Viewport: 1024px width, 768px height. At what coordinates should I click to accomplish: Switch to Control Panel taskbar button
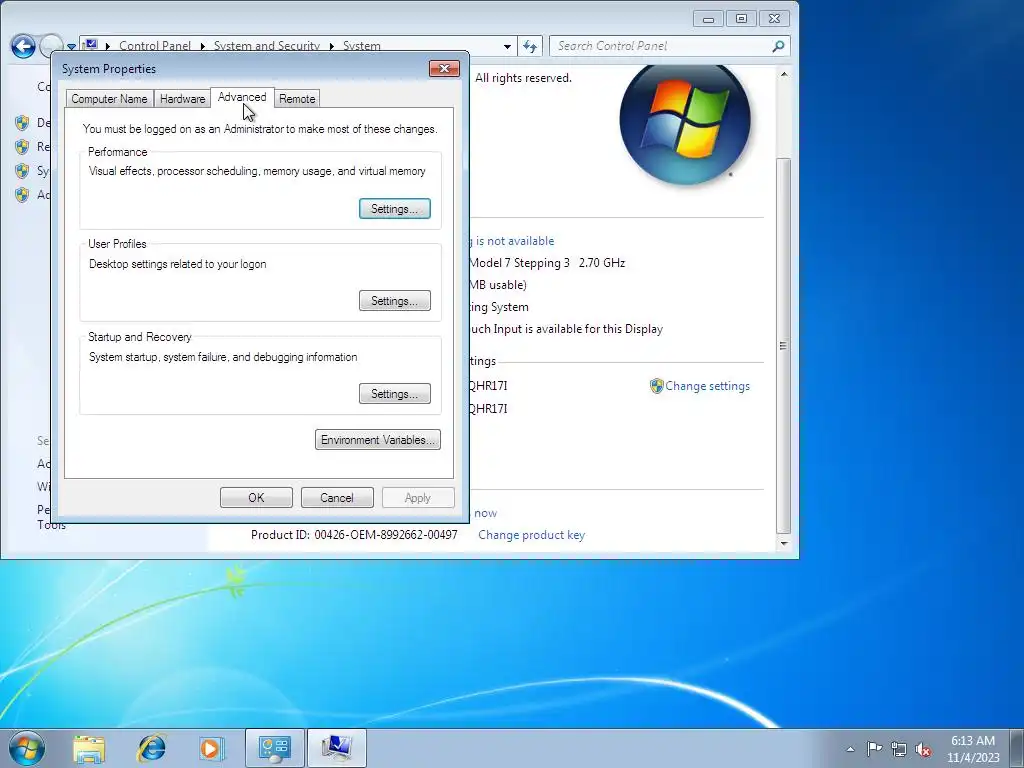click(x=275, y=748)
